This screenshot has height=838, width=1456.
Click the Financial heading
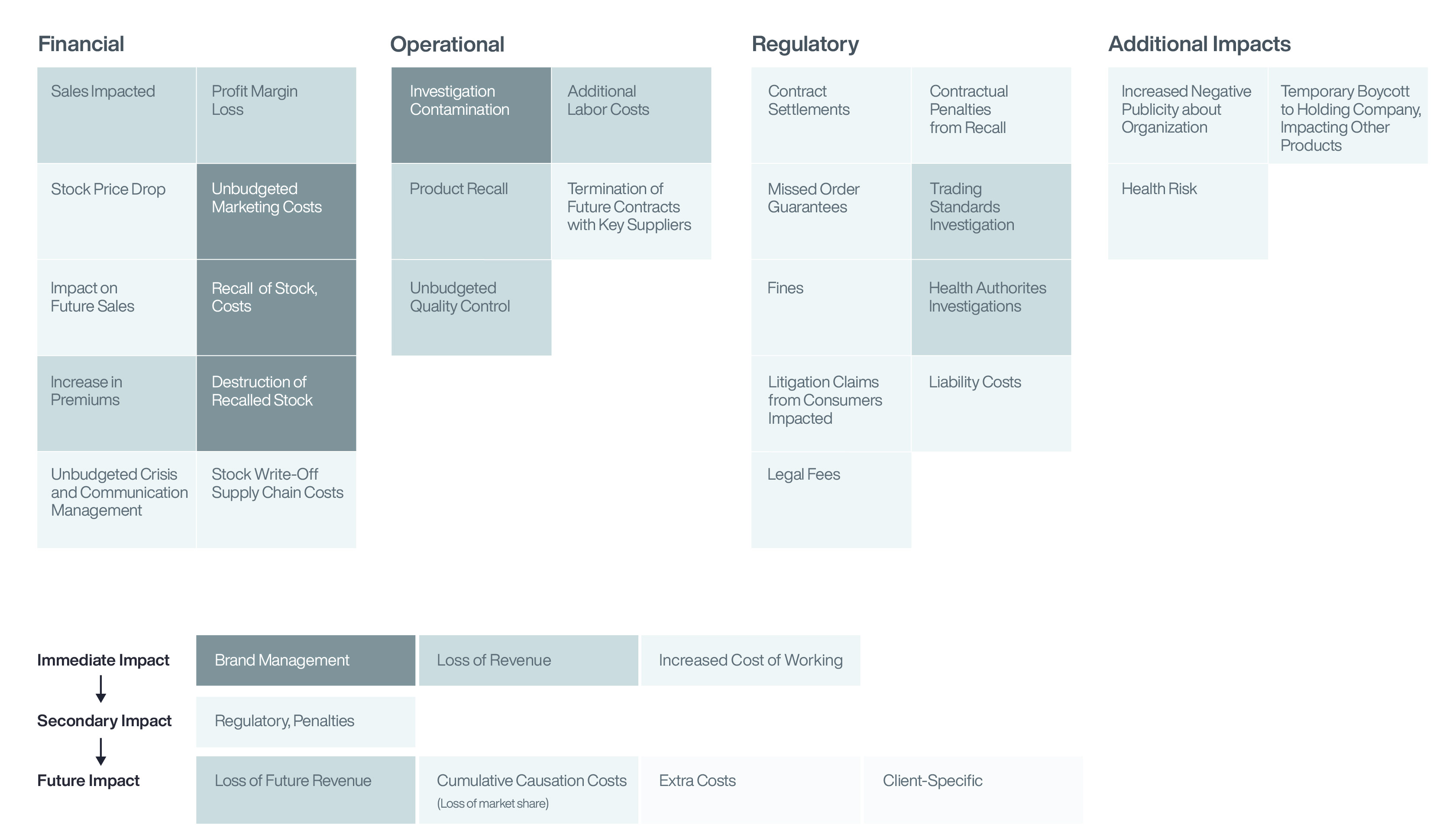(81, 44)
